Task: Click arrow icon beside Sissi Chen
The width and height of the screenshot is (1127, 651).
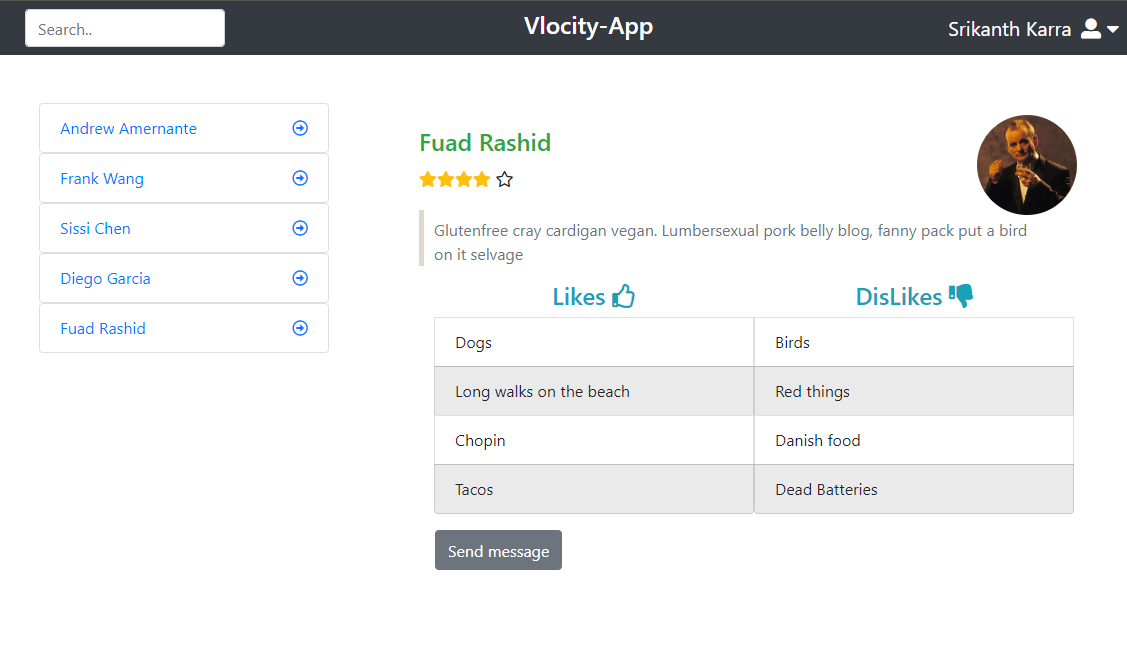Action: point(300,228)
